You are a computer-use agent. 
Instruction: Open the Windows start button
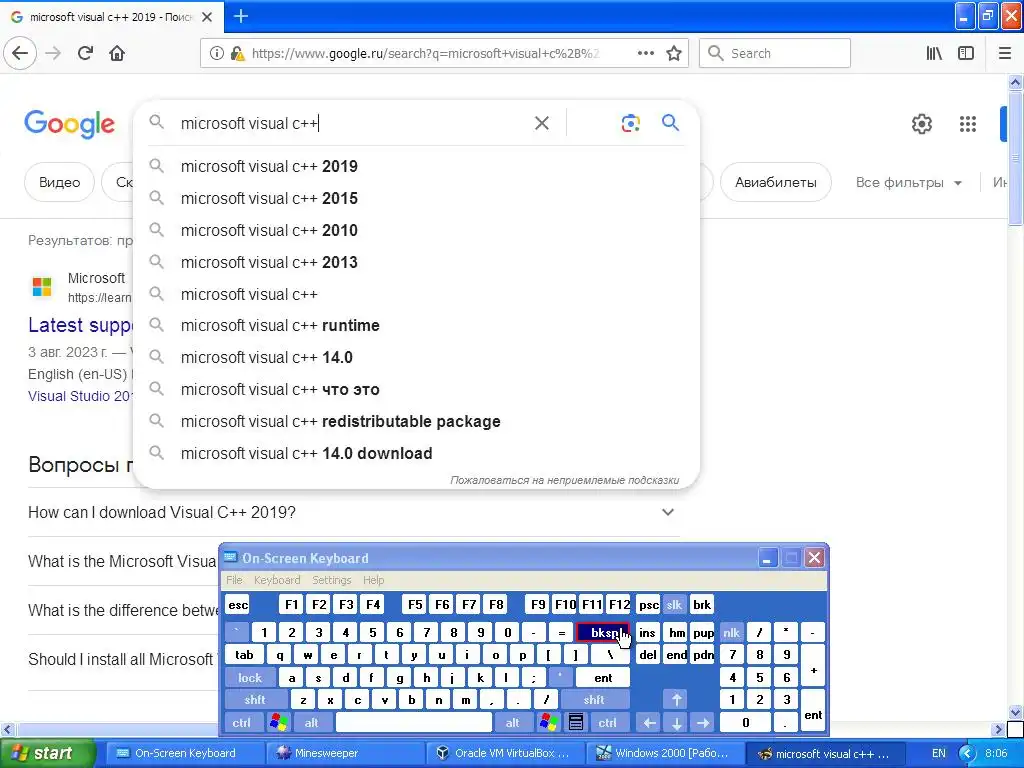pos(47,754)
